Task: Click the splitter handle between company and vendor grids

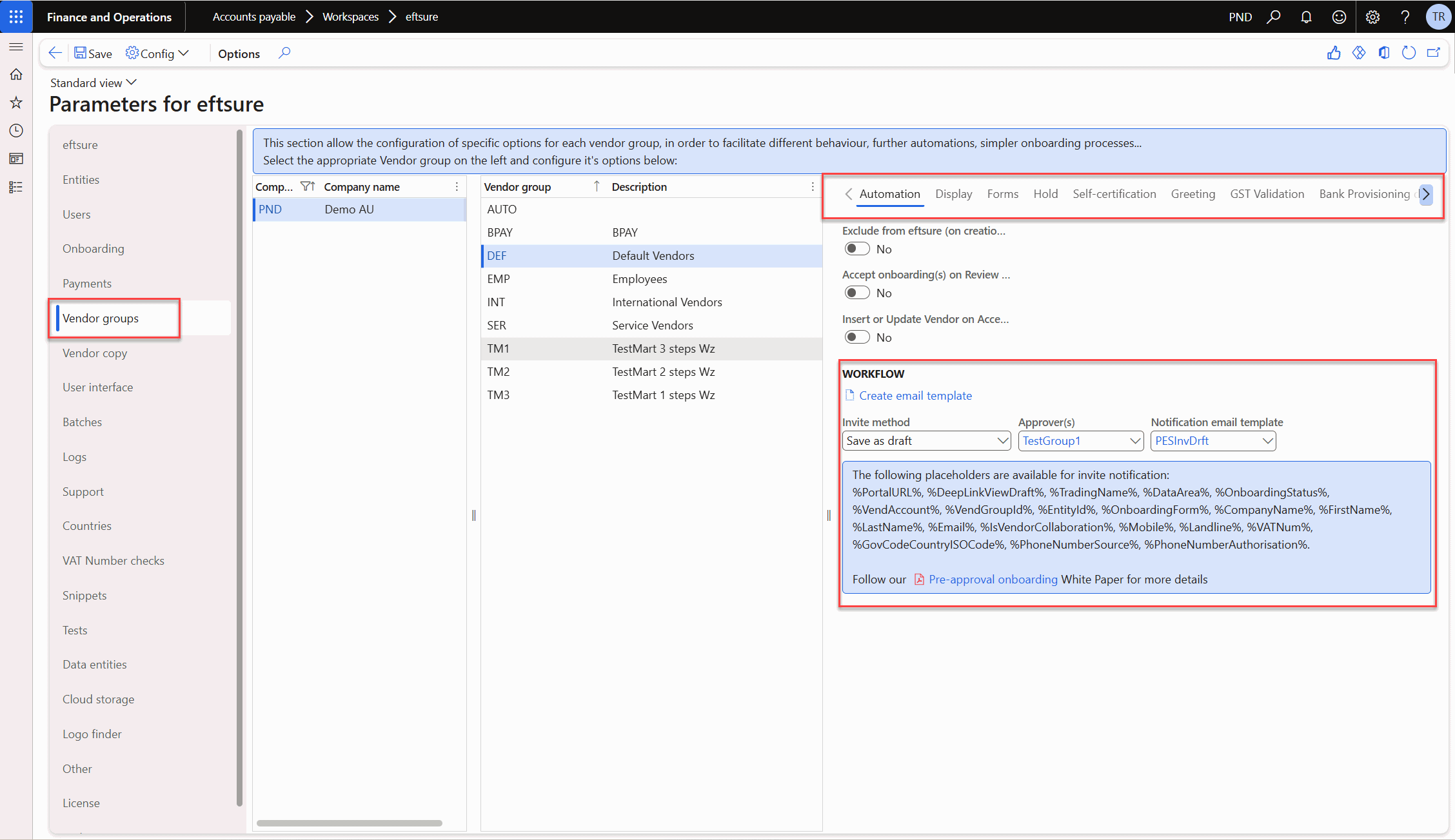Action: tap(474, 515)
